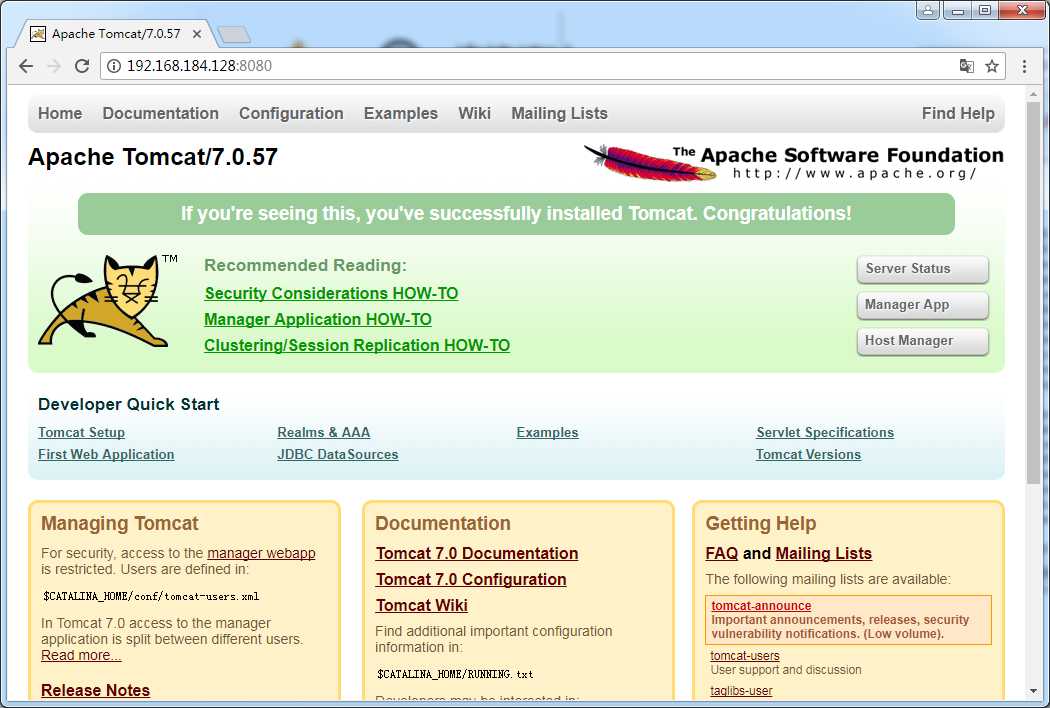
Task: Click the Recommended Reading: heading
Action: click(305, 265)
